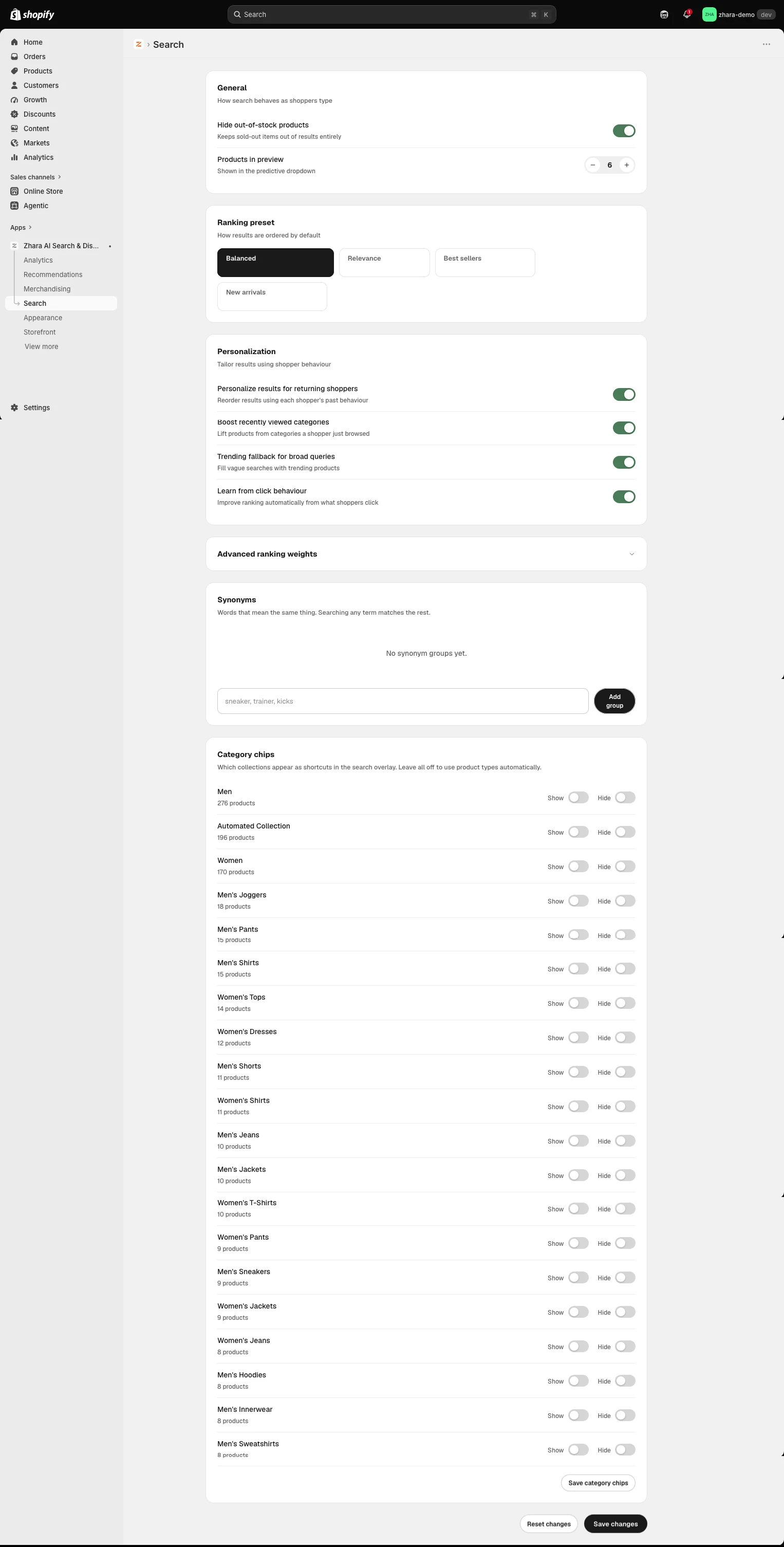Image resolution: width=784 pixels, height=1547 pixels.
Task: Click the Discounts badge icon
Action: point(14,114)
